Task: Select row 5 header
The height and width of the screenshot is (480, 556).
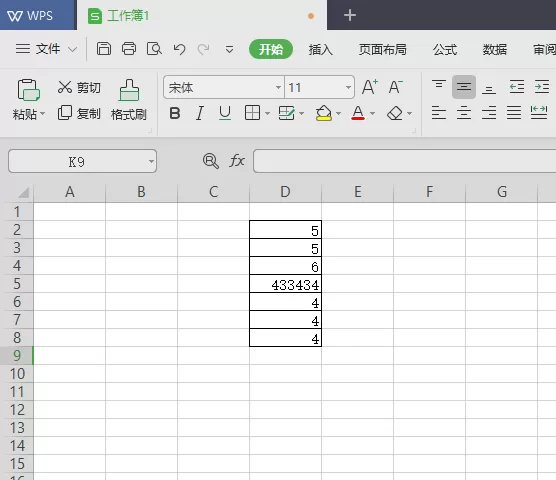Action: (x=17, y=284)
